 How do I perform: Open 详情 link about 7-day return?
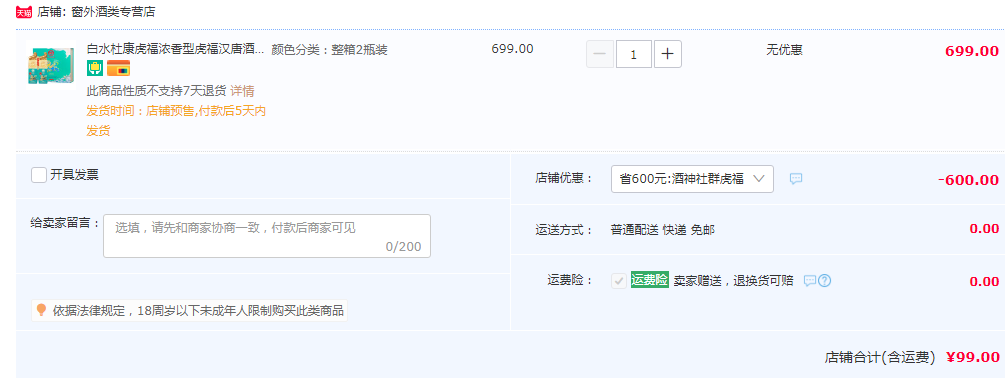pos(242,91)
